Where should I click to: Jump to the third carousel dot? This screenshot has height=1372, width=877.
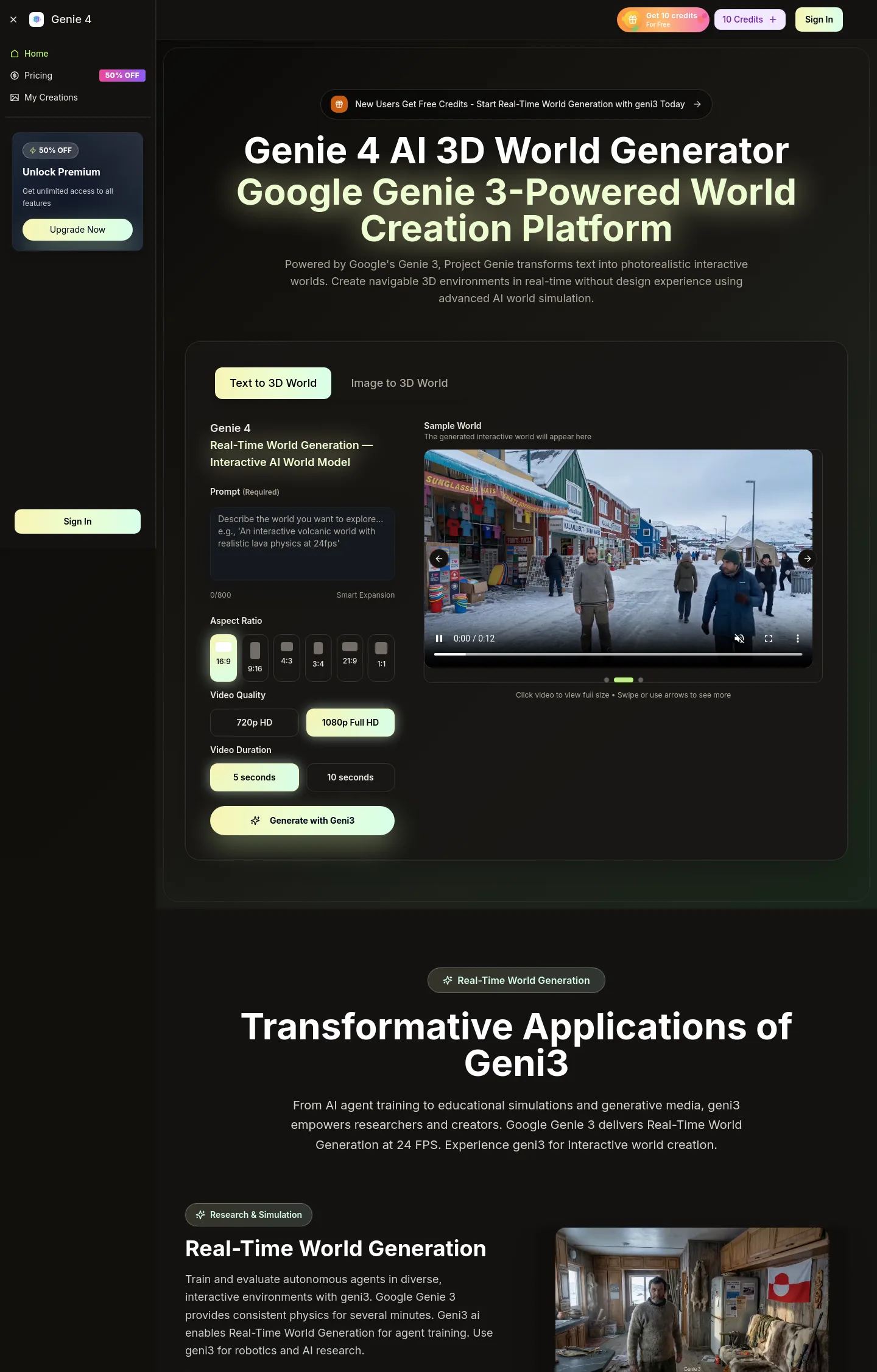pyautogui.click(x=641, y=680)
